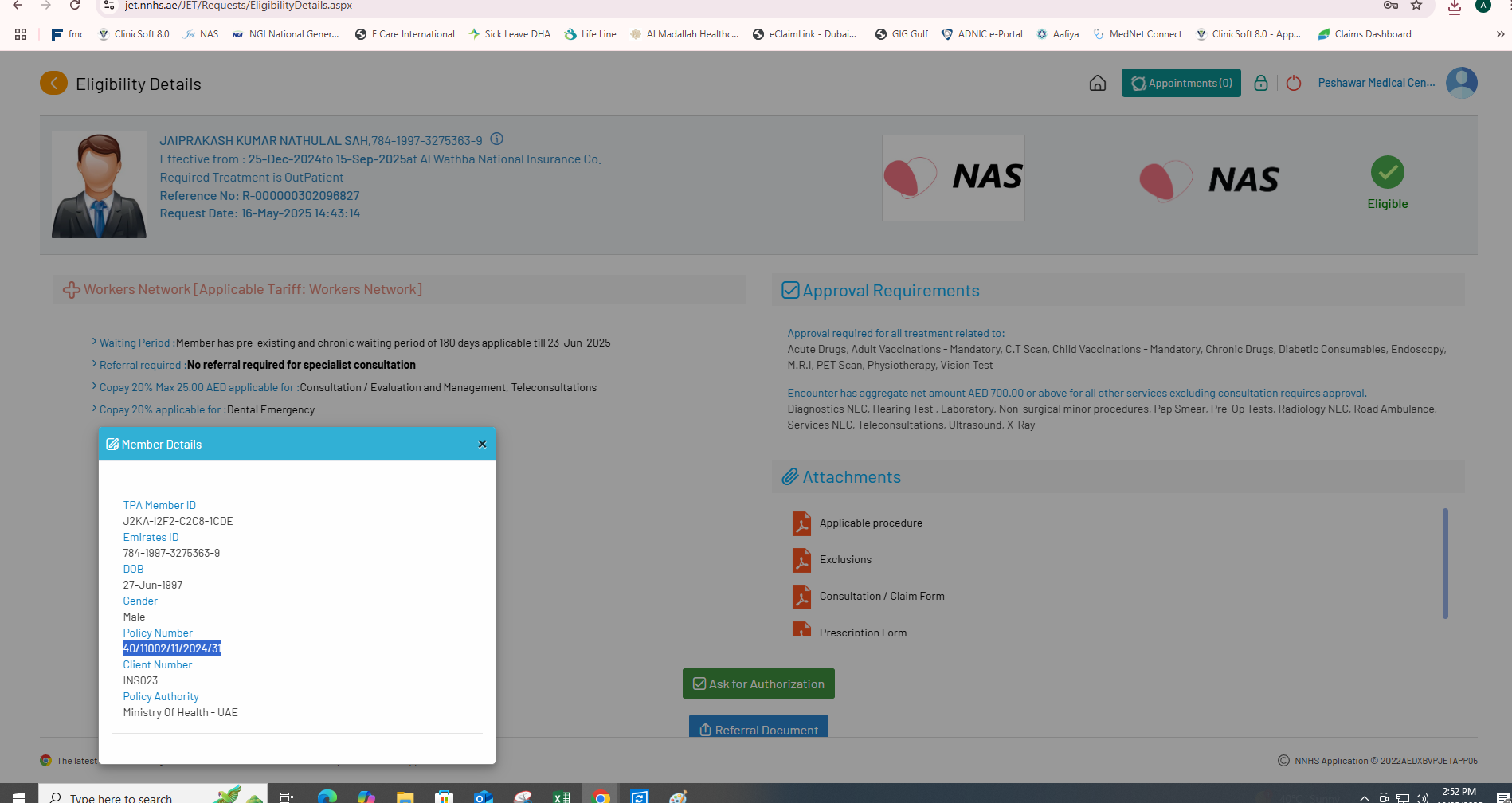Image resolution: width=1512 pixels, height=803 pixels.
Task: Click TPA Member ID value J2KA-I2F2-C2C8-1CDE
Action: 178,521
